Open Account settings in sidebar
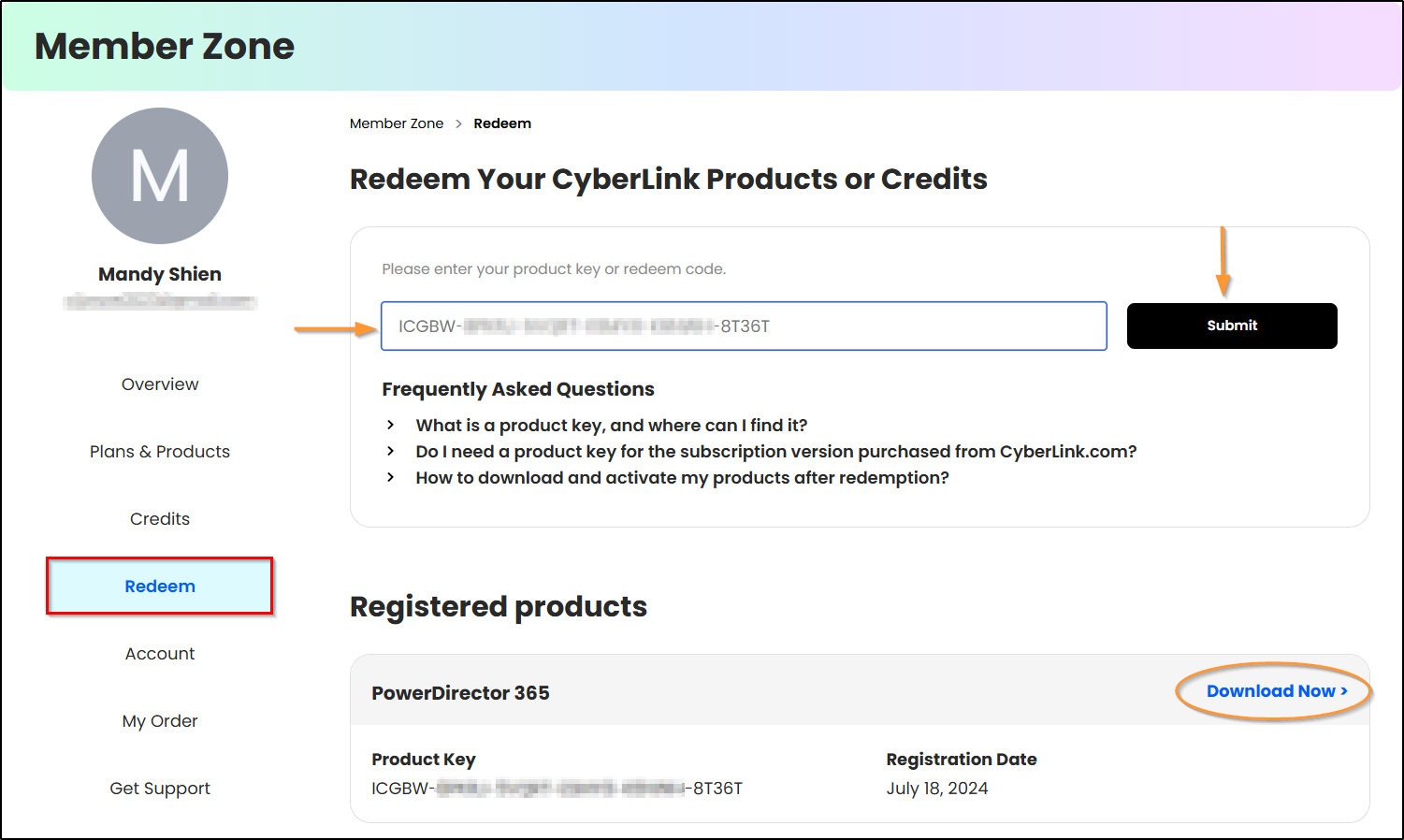This screenshot has width=1404, height=840. point(160,654)
